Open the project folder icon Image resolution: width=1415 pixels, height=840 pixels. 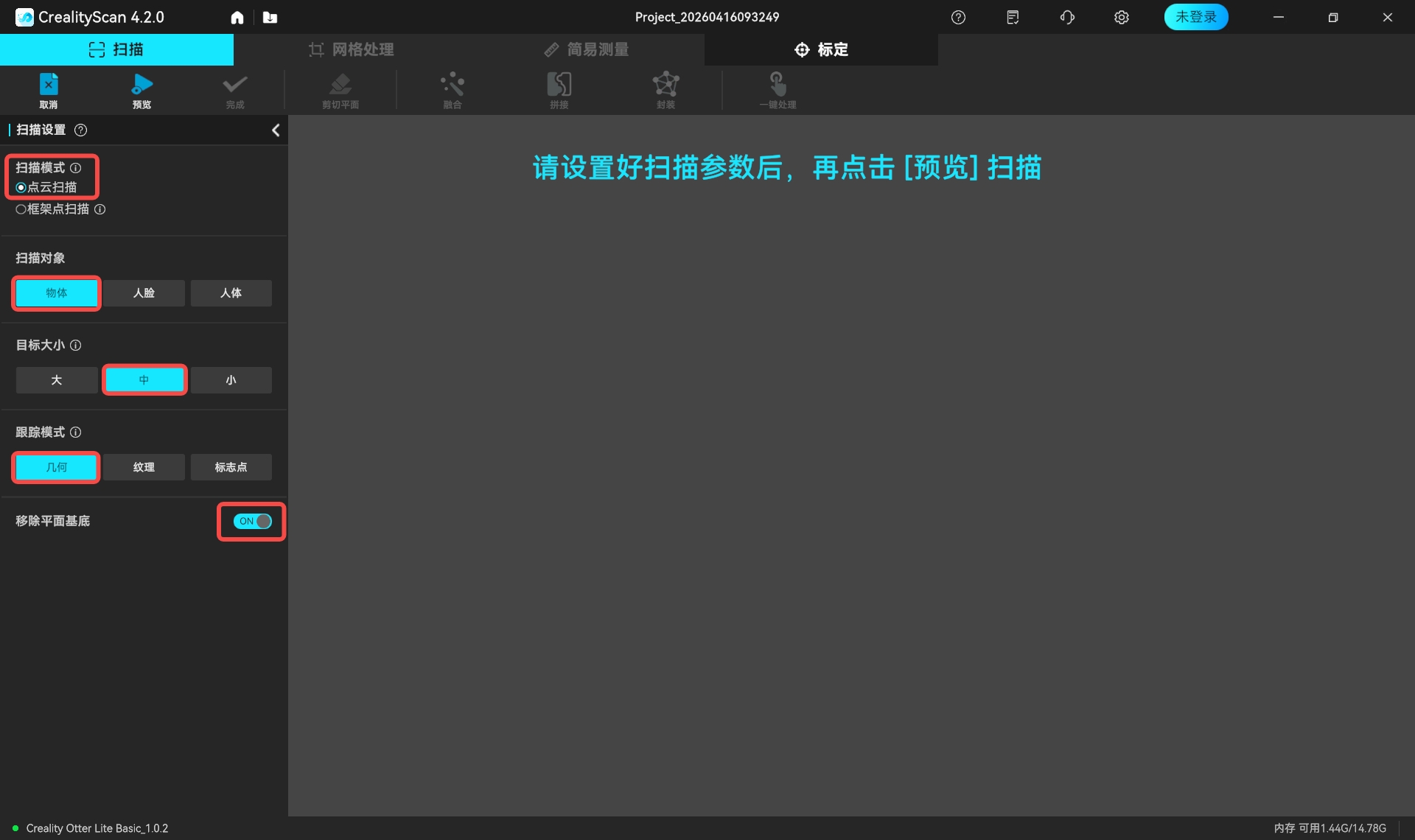[270, 18]
